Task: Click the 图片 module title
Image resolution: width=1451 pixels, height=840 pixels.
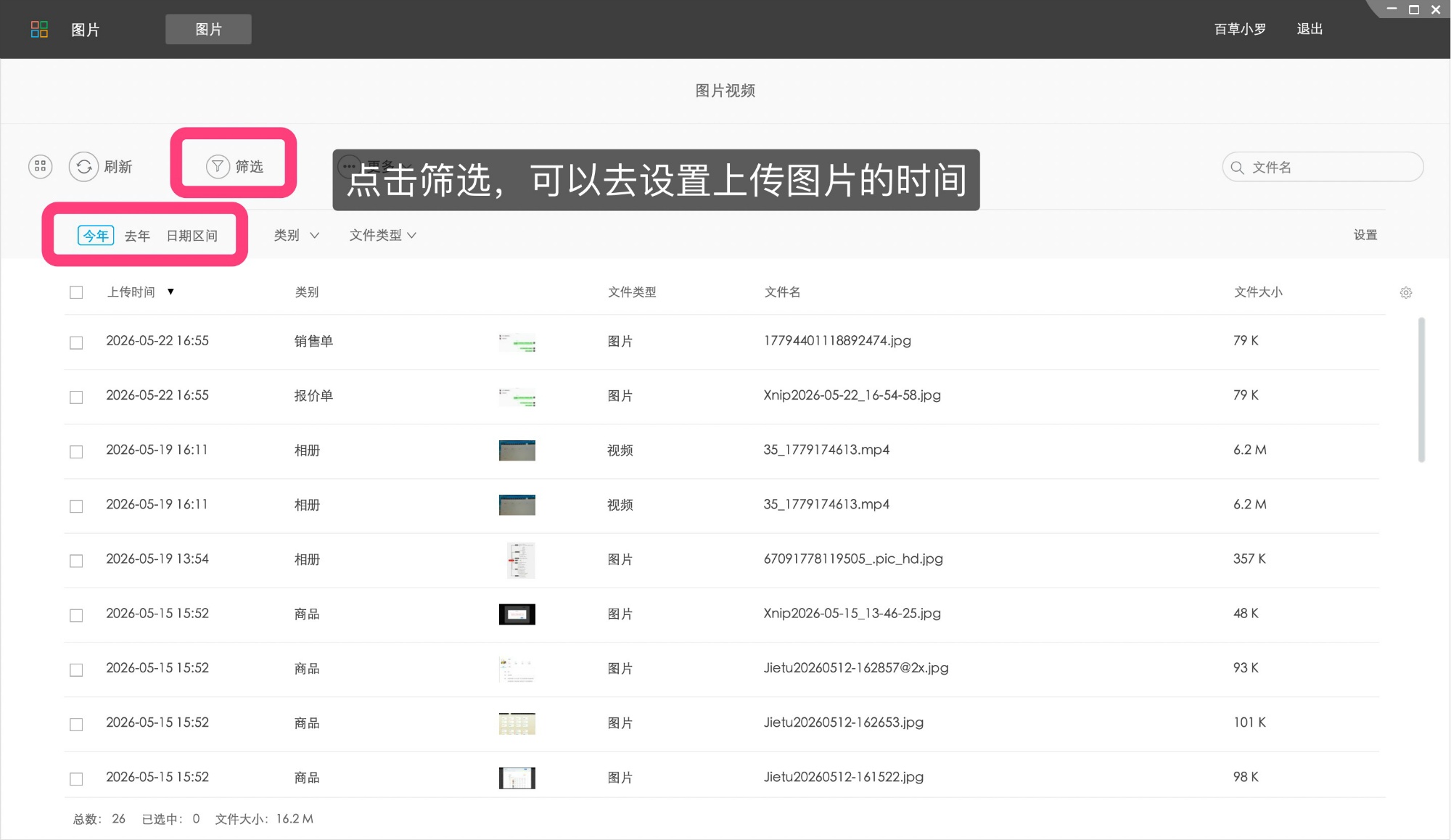Action: [x=85, y=30]
